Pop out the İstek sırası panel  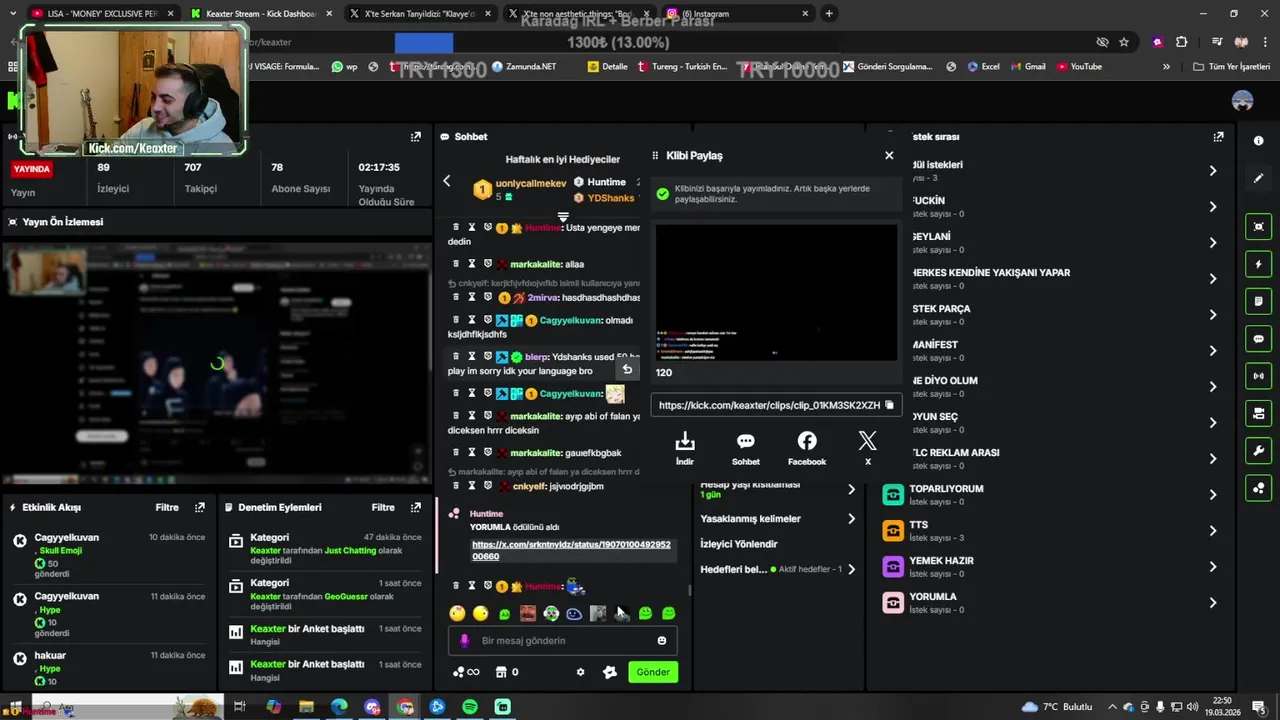tap(1218, 137)
